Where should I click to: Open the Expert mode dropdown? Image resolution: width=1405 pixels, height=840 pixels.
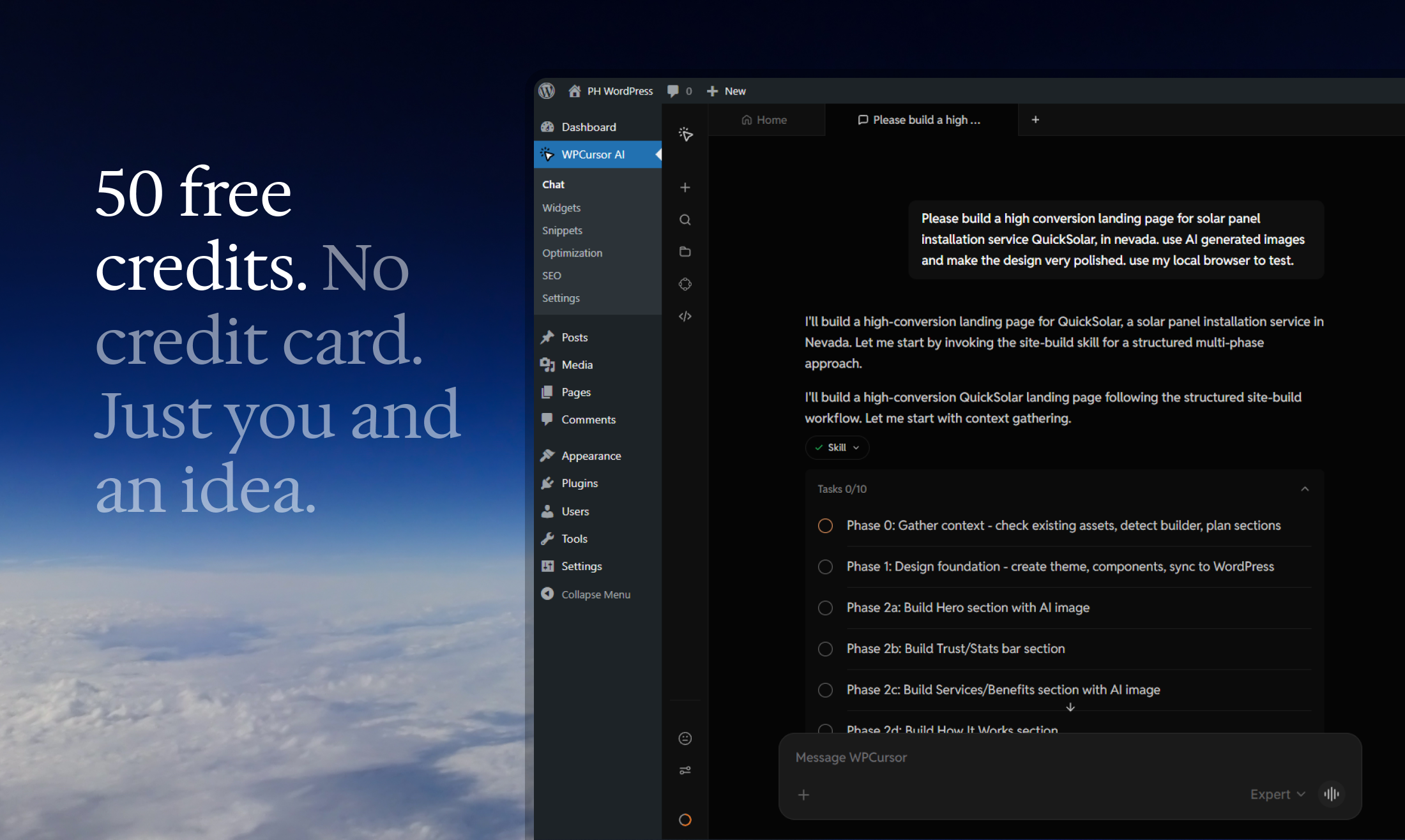[1277, 794]
